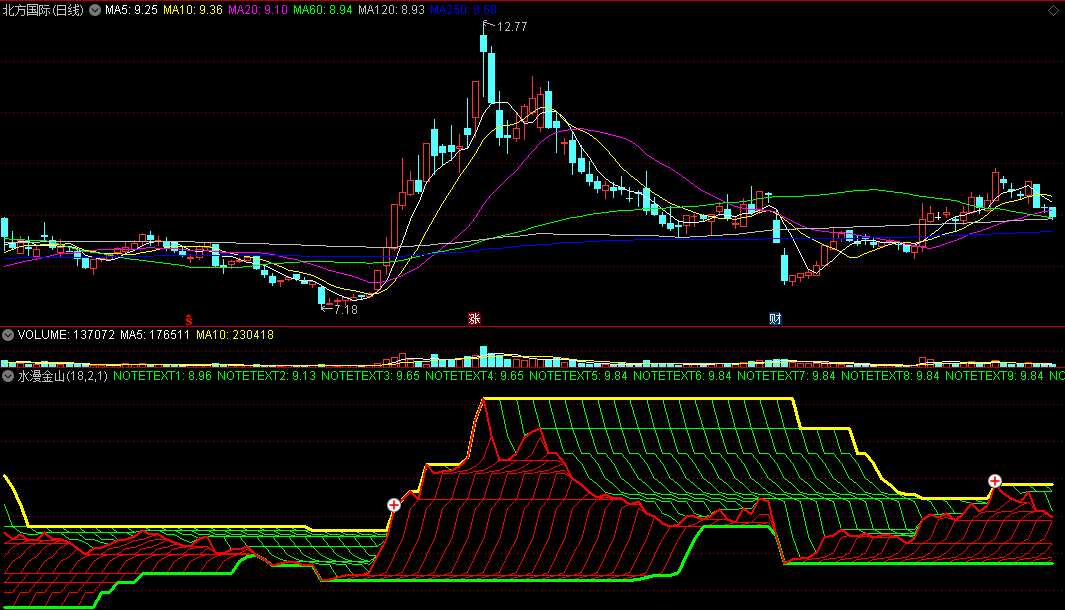The width and height of the screenshot is (1065, 610).
Task: Click the 水漫金山(18,2,1) indicator name
Action: (62, 376)
